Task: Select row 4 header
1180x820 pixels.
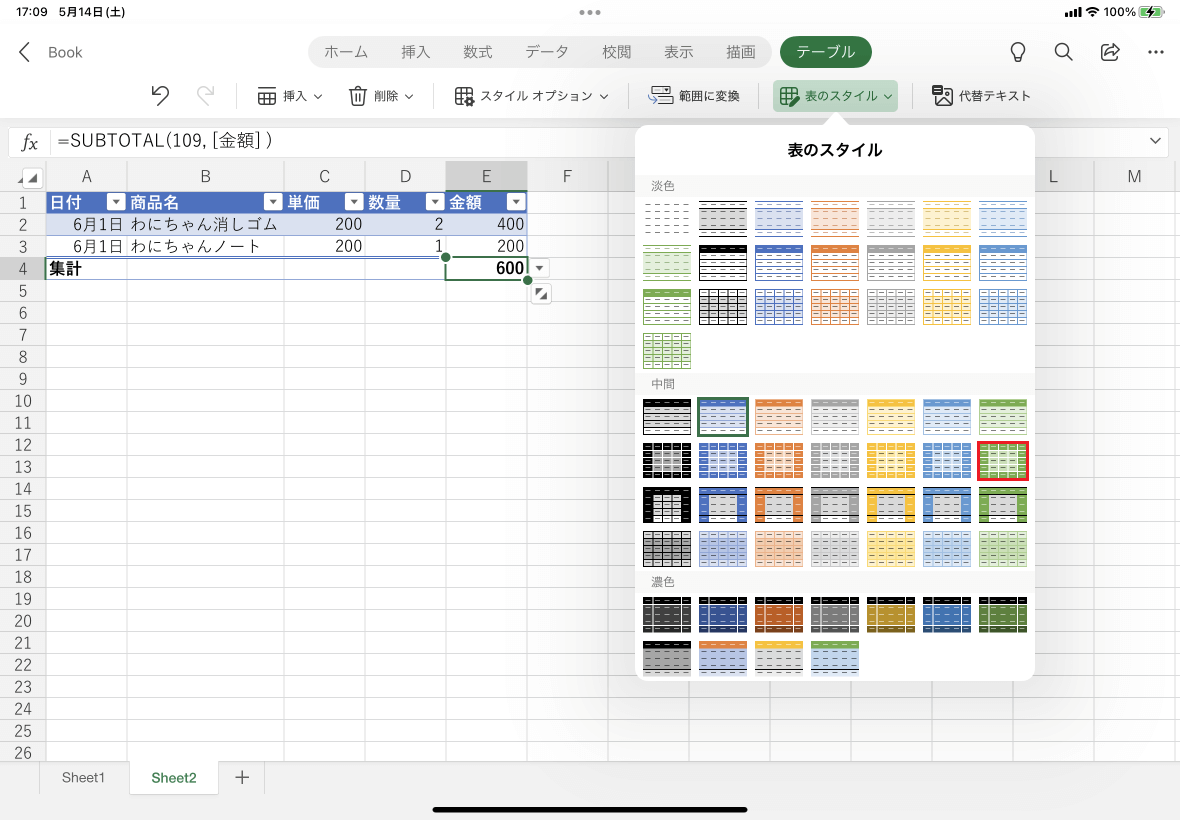Action: point(23,269)
